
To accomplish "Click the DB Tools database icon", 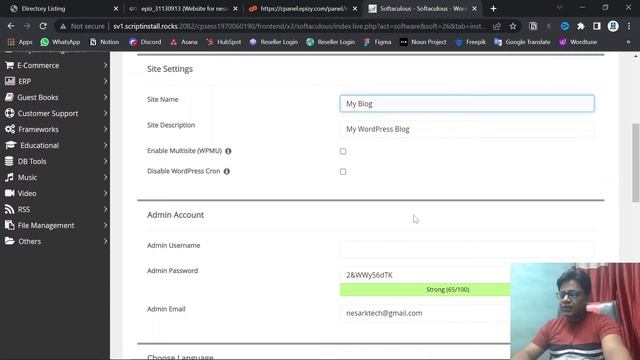I will click(x=9, y=161).
